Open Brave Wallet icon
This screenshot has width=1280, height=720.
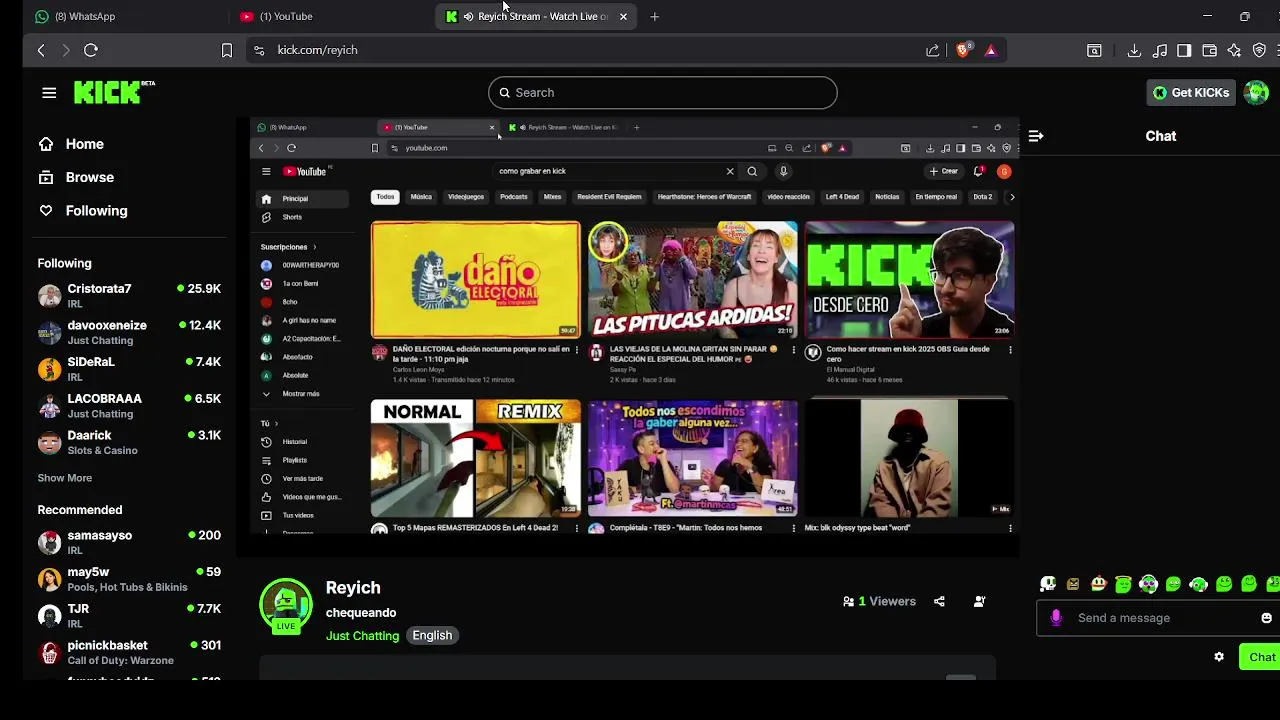(x=1209, y=50)
